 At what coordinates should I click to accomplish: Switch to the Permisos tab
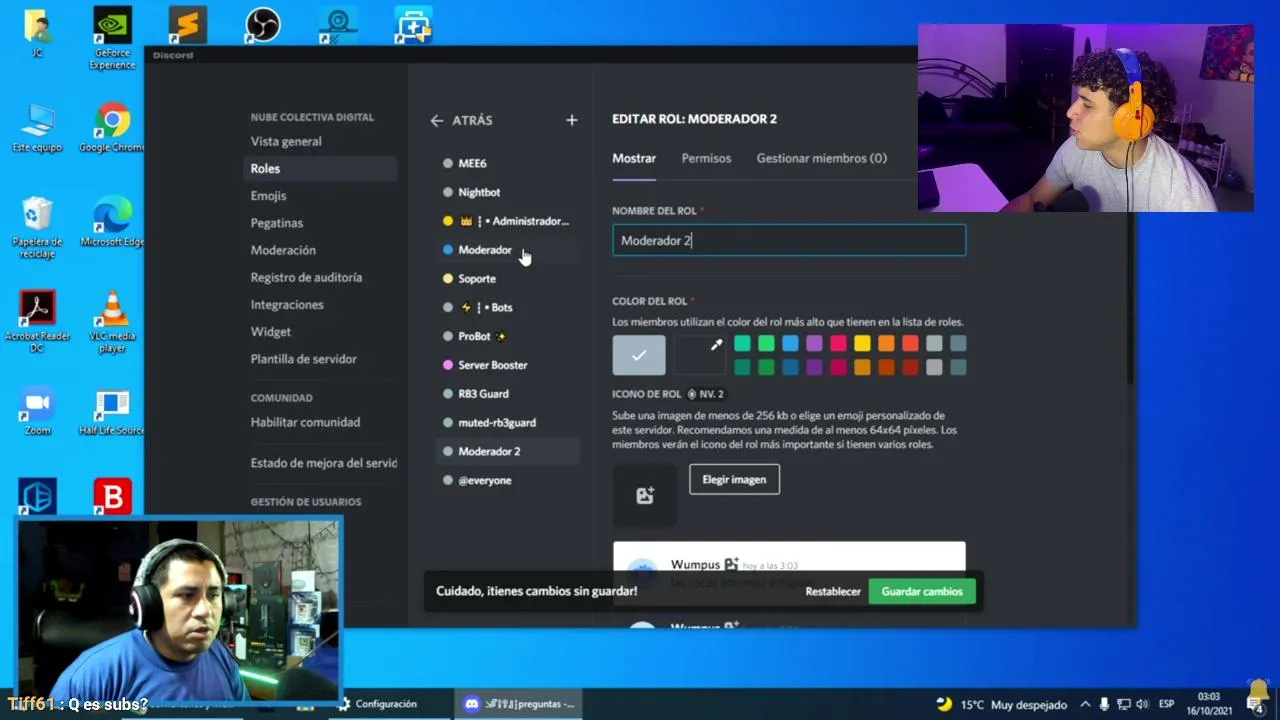tap(706, 158)
